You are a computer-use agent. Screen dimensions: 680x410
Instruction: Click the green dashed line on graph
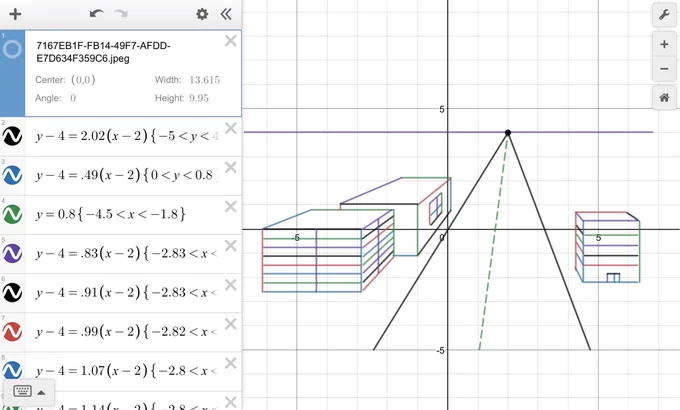point(493,243)
